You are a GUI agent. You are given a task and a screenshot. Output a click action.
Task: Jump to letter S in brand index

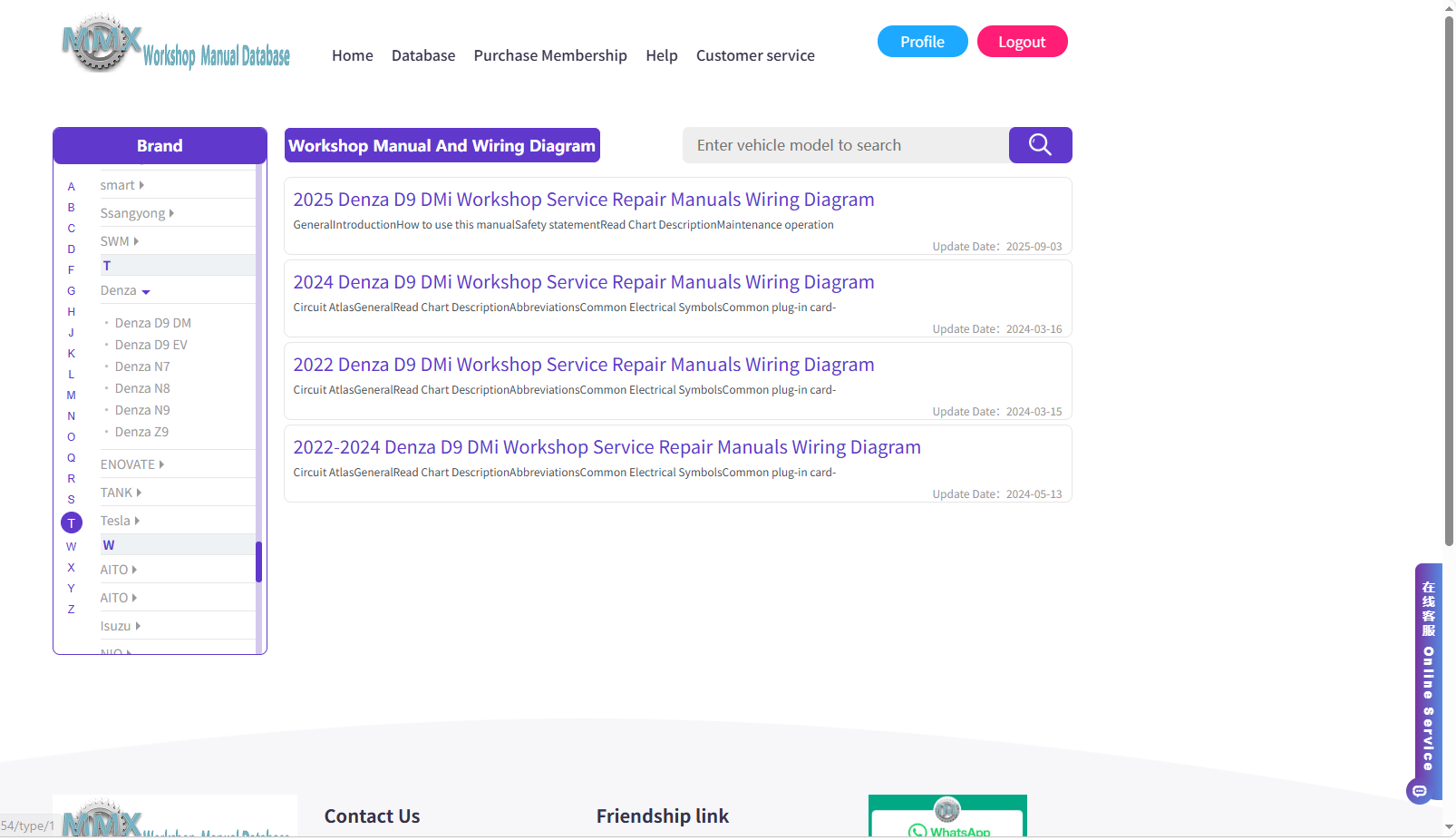click(x=72, y=500)
